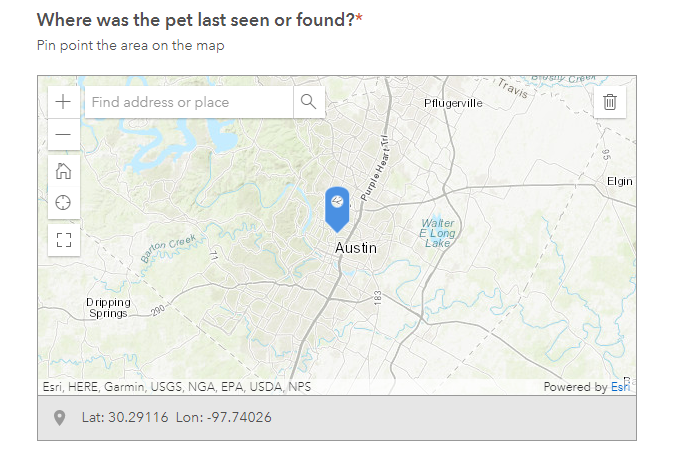
Task: Click the Elgin label on the map
Action: (x=620, y=181)
